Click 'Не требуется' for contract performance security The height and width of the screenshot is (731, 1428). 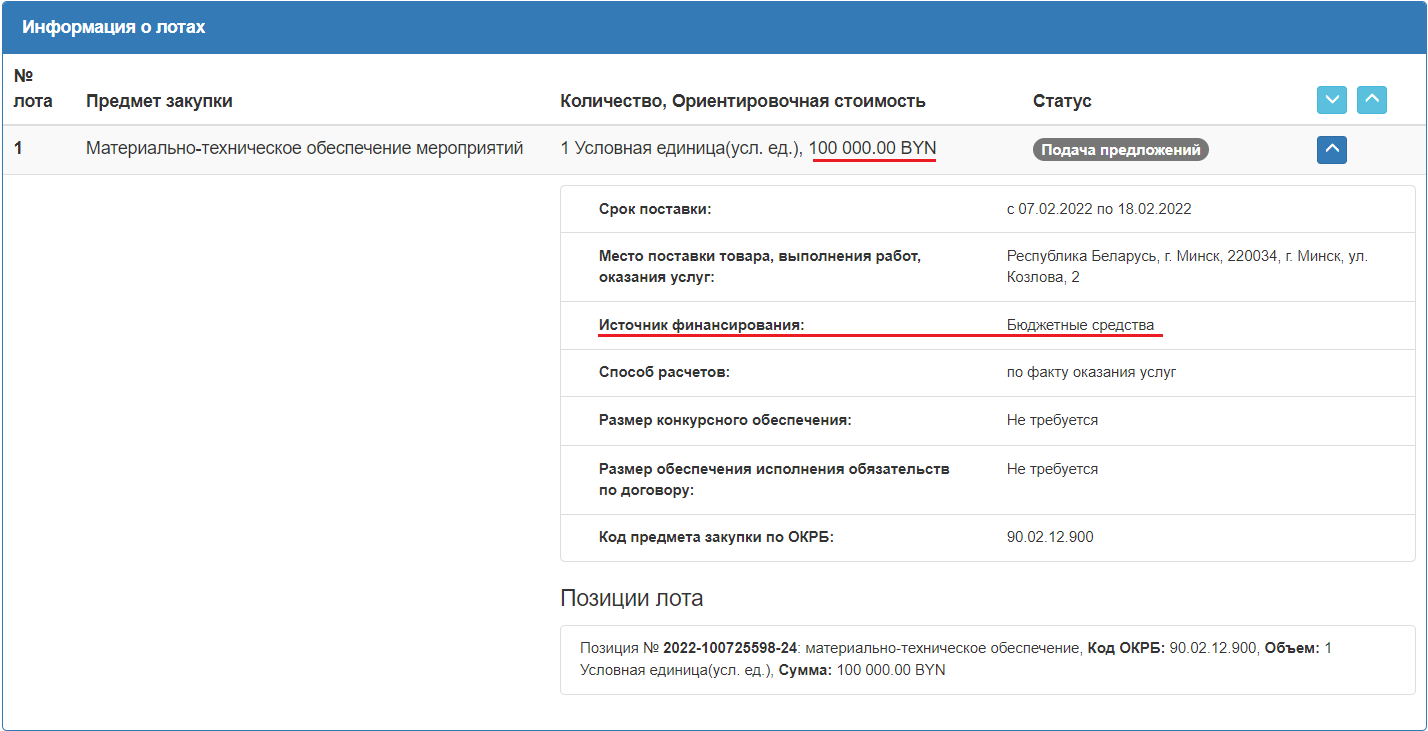coord(1052,469)
